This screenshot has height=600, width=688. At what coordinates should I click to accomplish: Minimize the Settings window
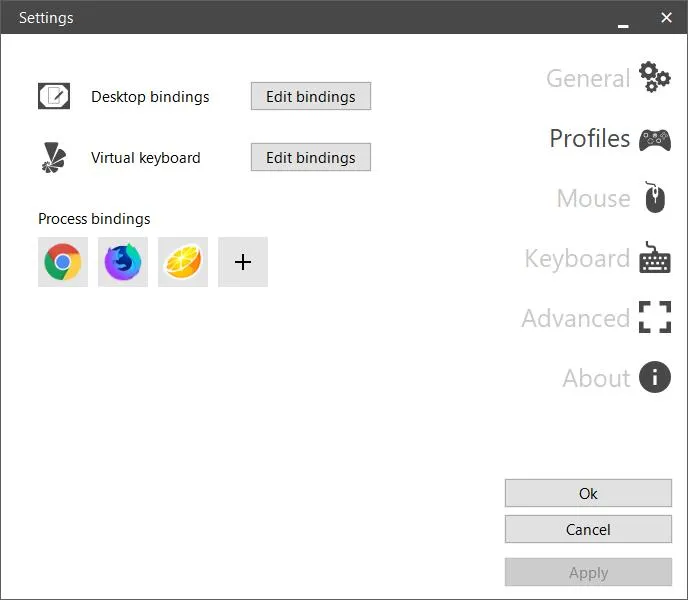(x=623, y=26)
